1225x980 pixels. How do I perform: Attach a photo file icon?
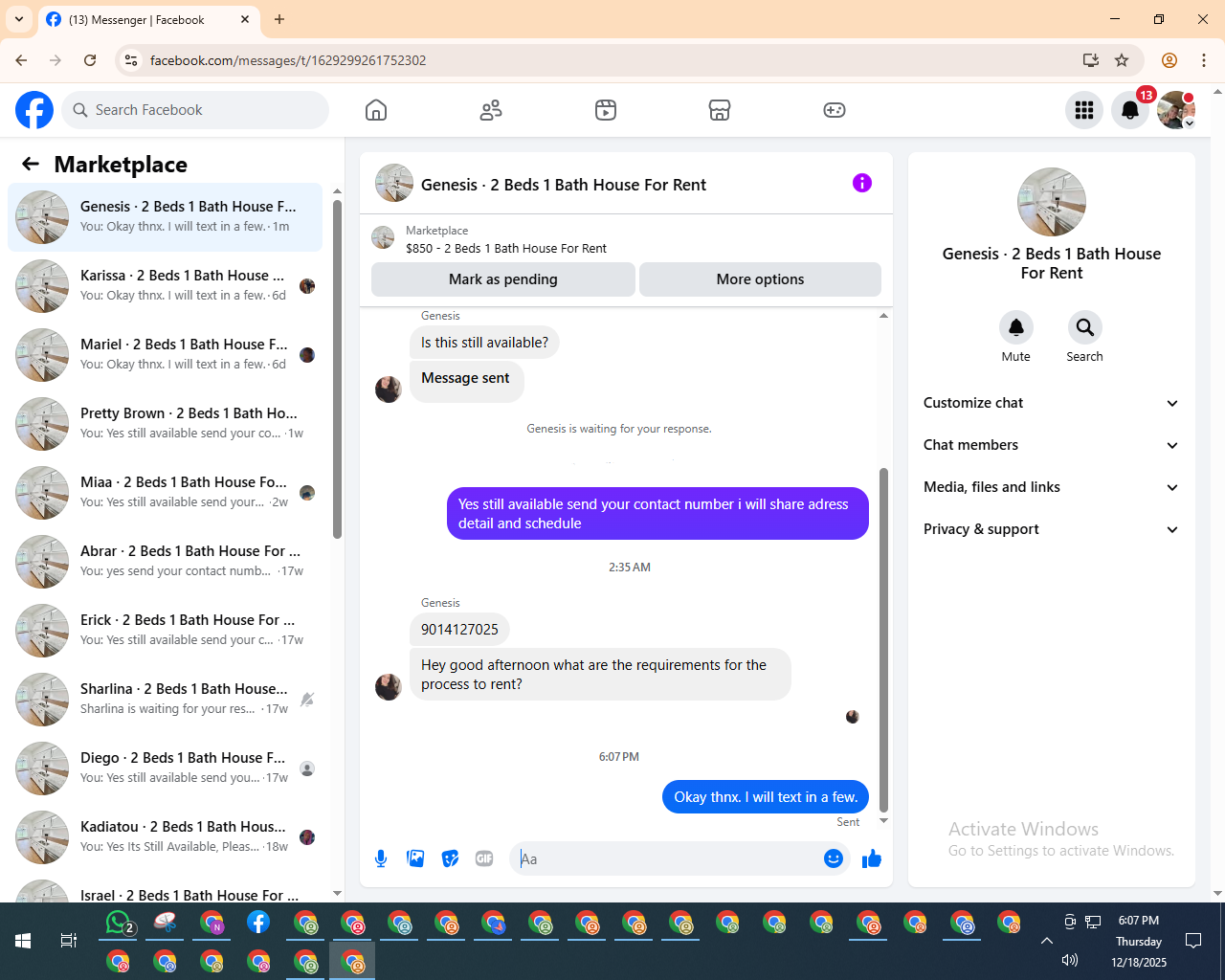pos(415,858)
